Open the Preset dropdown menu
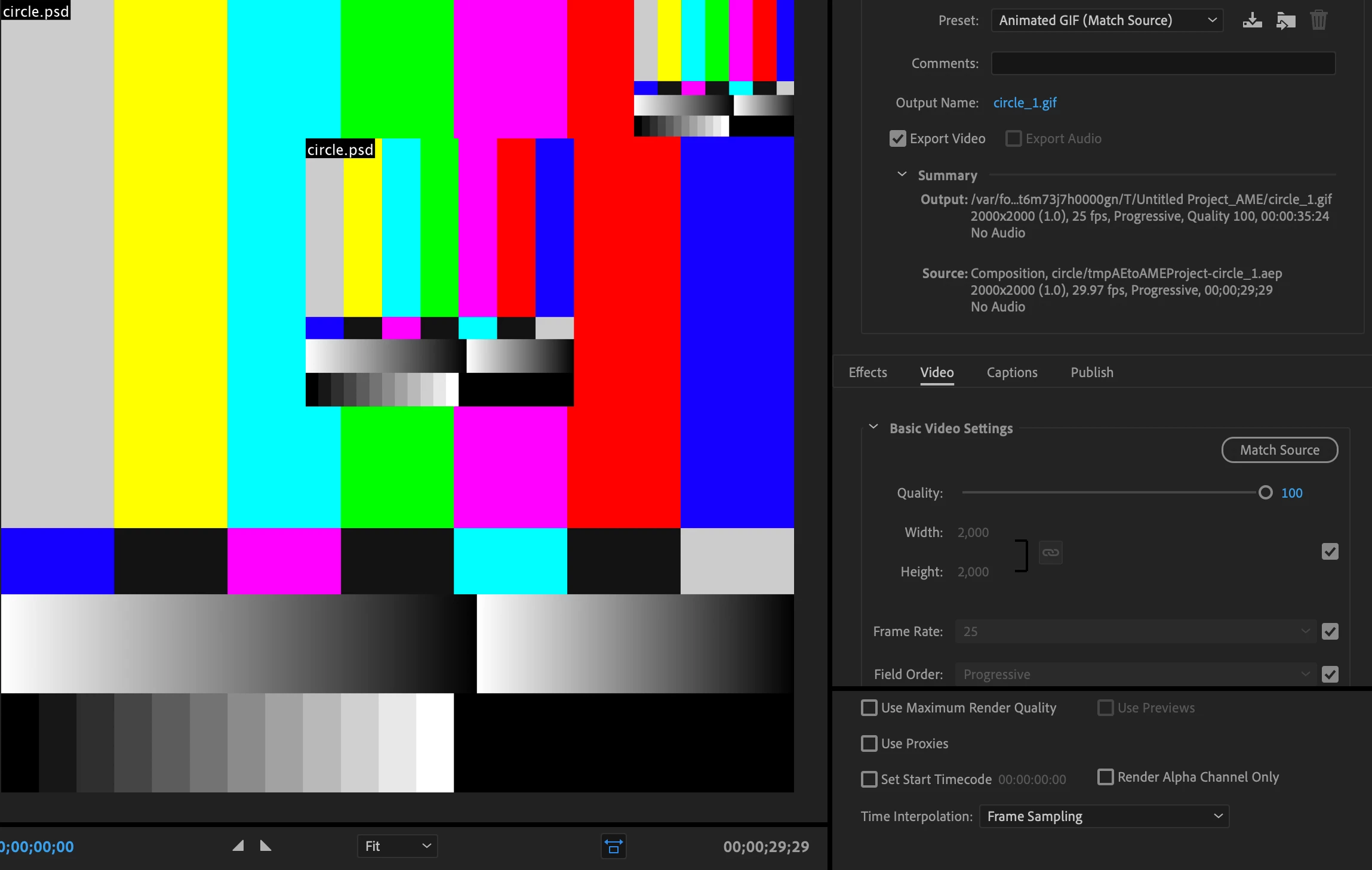The width and height of the screenshot is (1372, 870). point(1107,20)
